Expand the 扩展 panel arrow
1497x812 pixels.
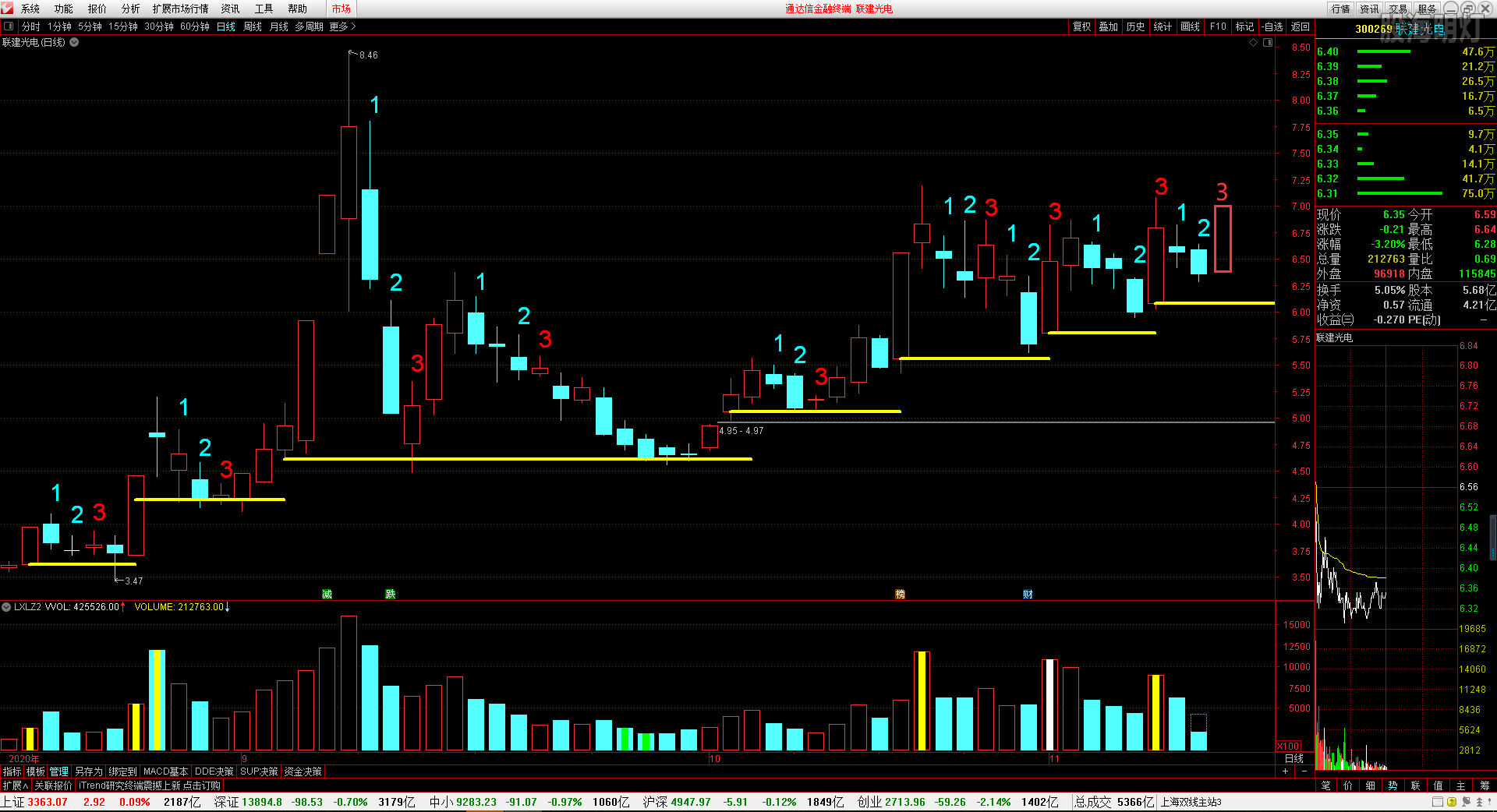[16, 786]
